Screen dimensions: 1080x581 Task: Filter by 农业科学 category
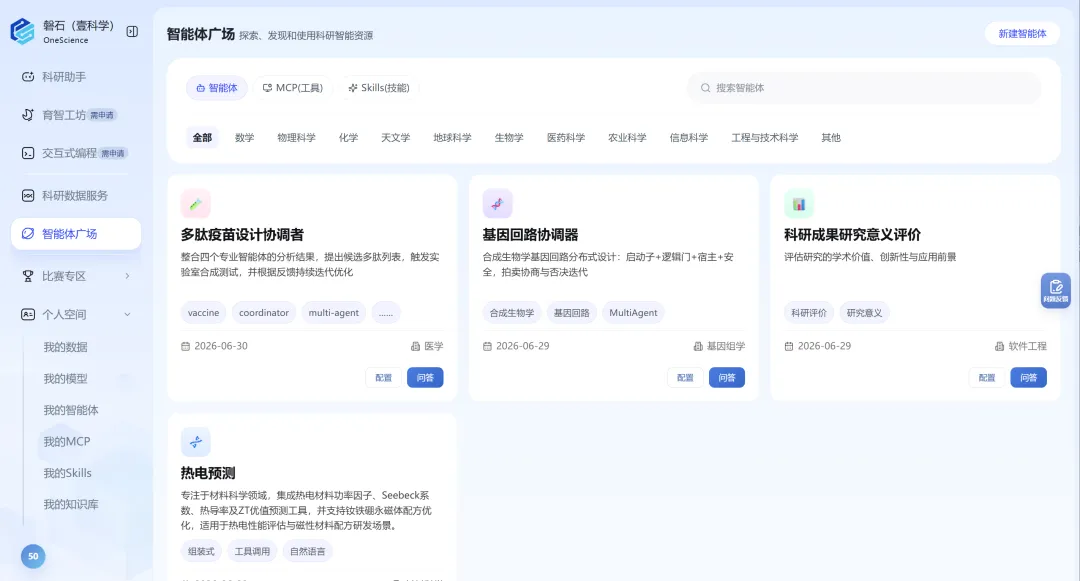point(627,138)
